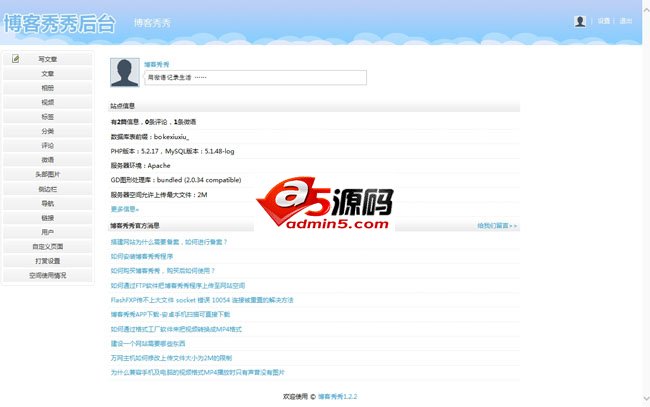Viewport: 650px width, 407px height.
Task: Open the MP4 sound-without-picture article
Action: [x=198, y=373]
